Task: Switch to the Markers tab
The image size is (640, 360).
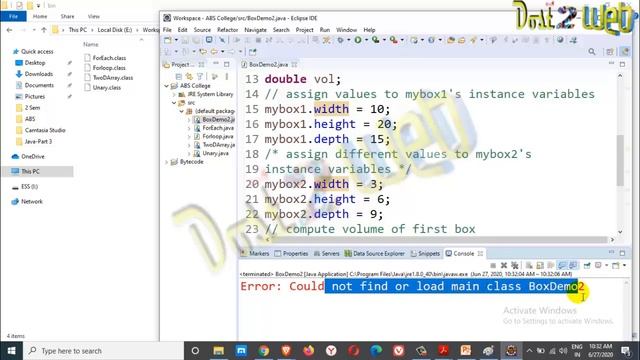Action: pos(255,253)
